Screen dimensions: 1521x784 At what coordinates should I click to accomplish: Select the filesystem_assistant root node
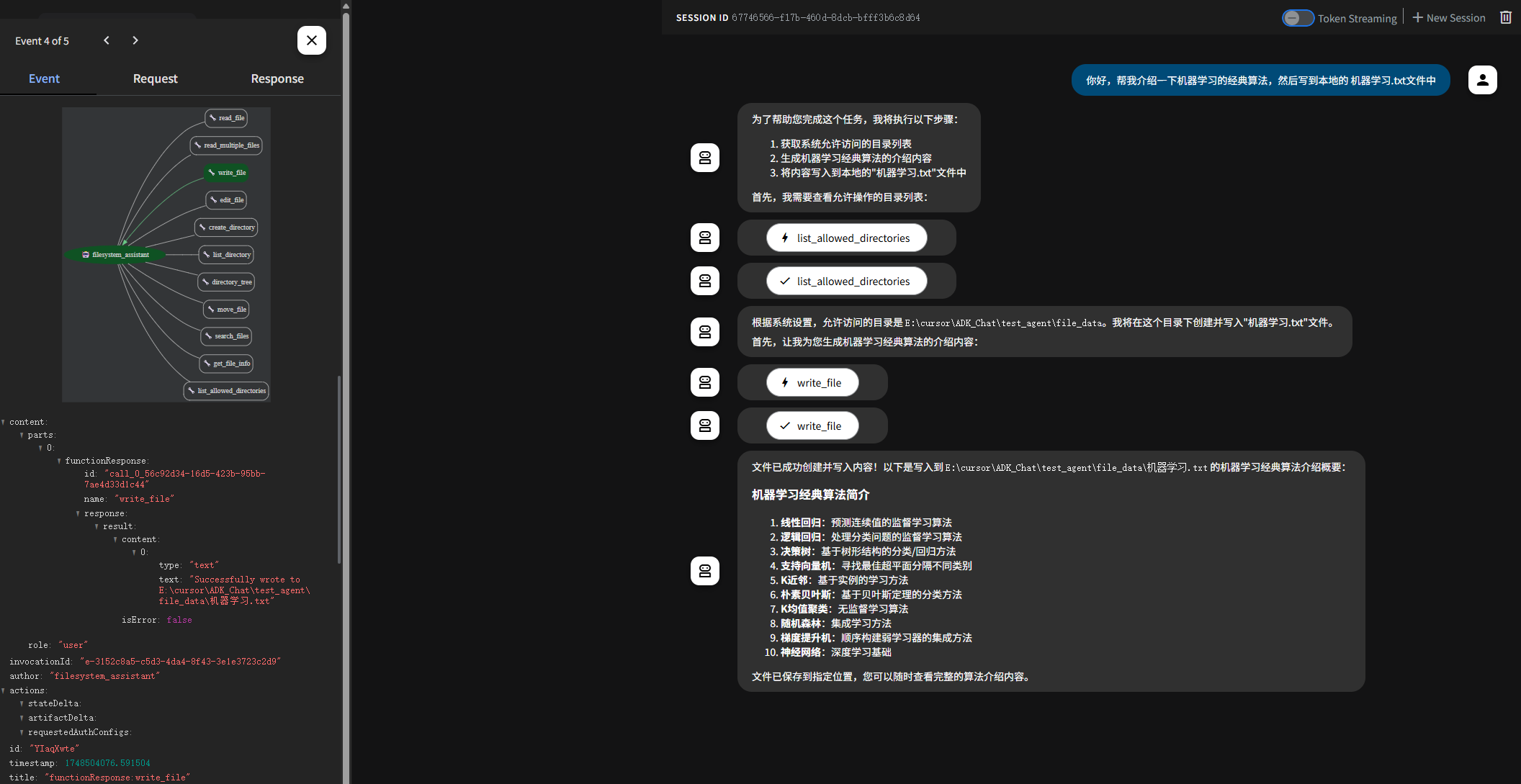tap(115, 255)
